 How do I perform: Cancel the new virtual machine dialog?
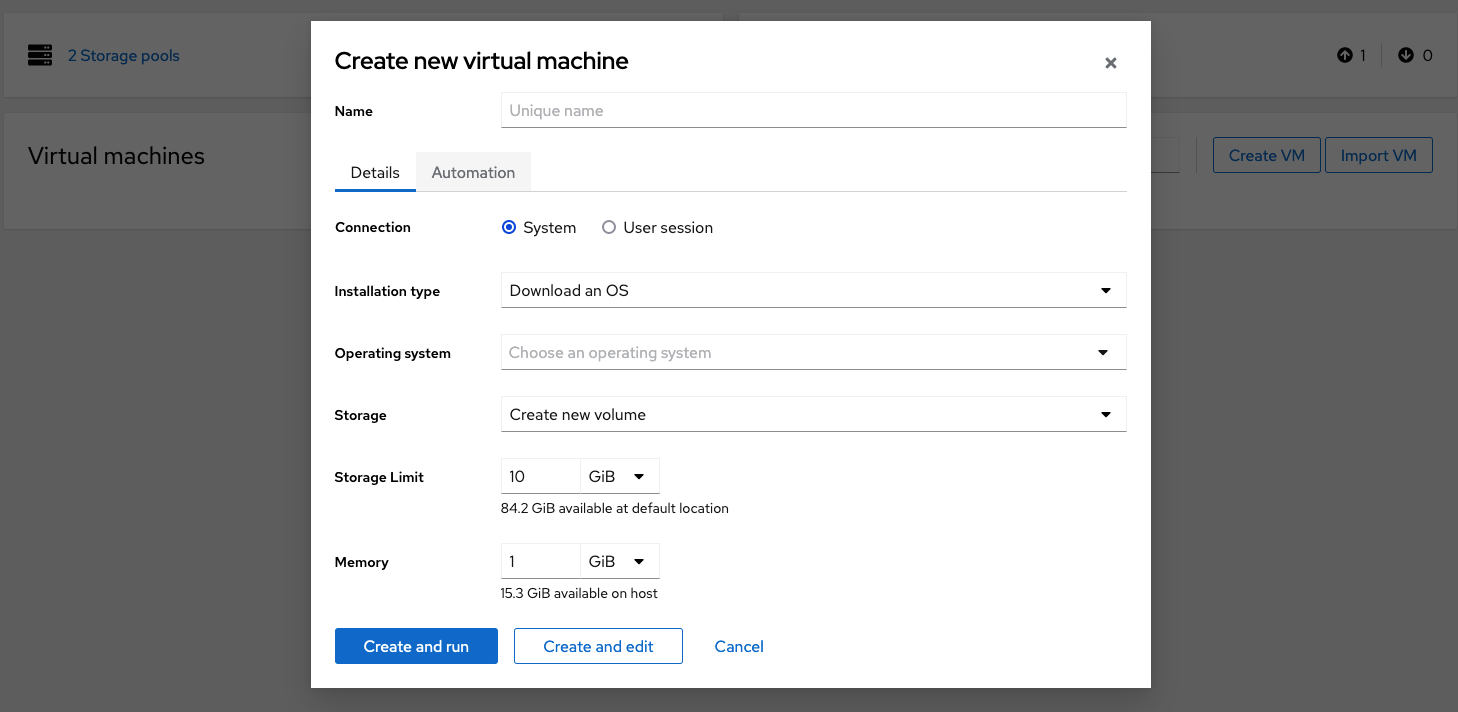point(739,646)
